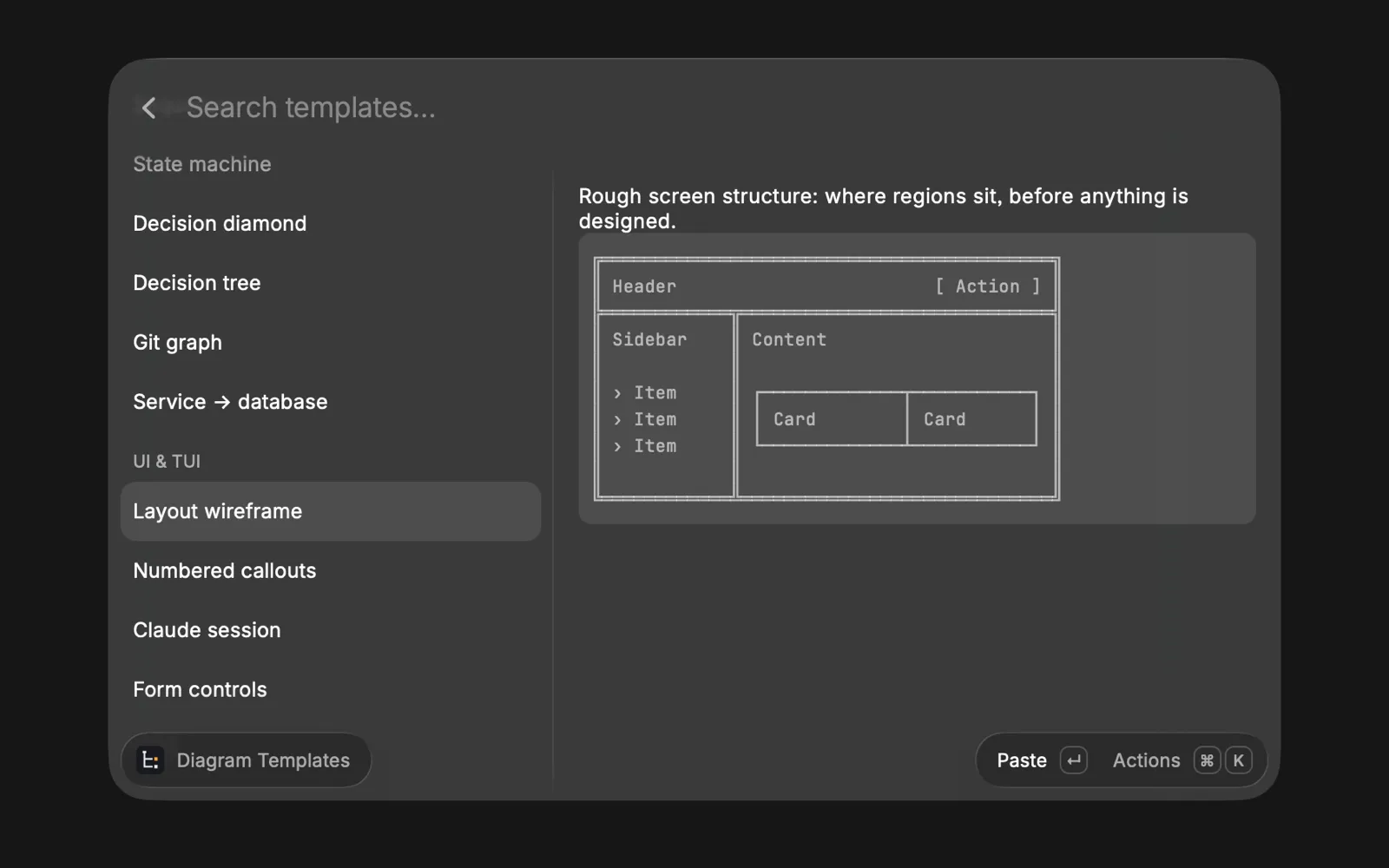1389x868 pixels.
Task: Click the Diagram Templates extension icon
Action: tap(150, 760)
